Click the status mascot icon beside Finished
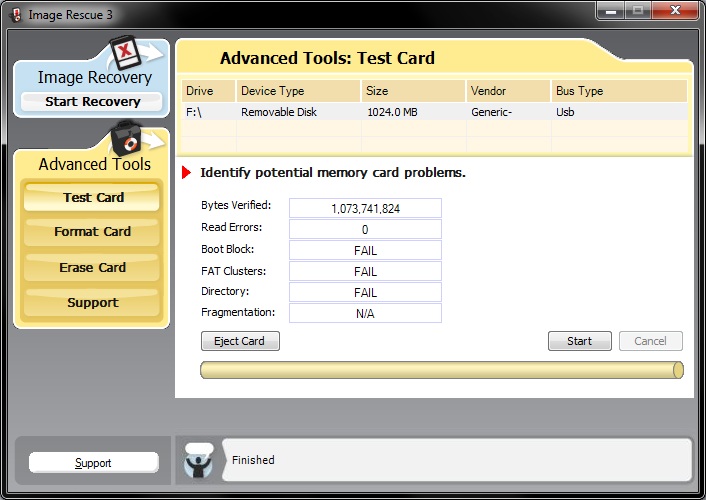The width and height of the screenshot is (706, 500). coord(199,460)
